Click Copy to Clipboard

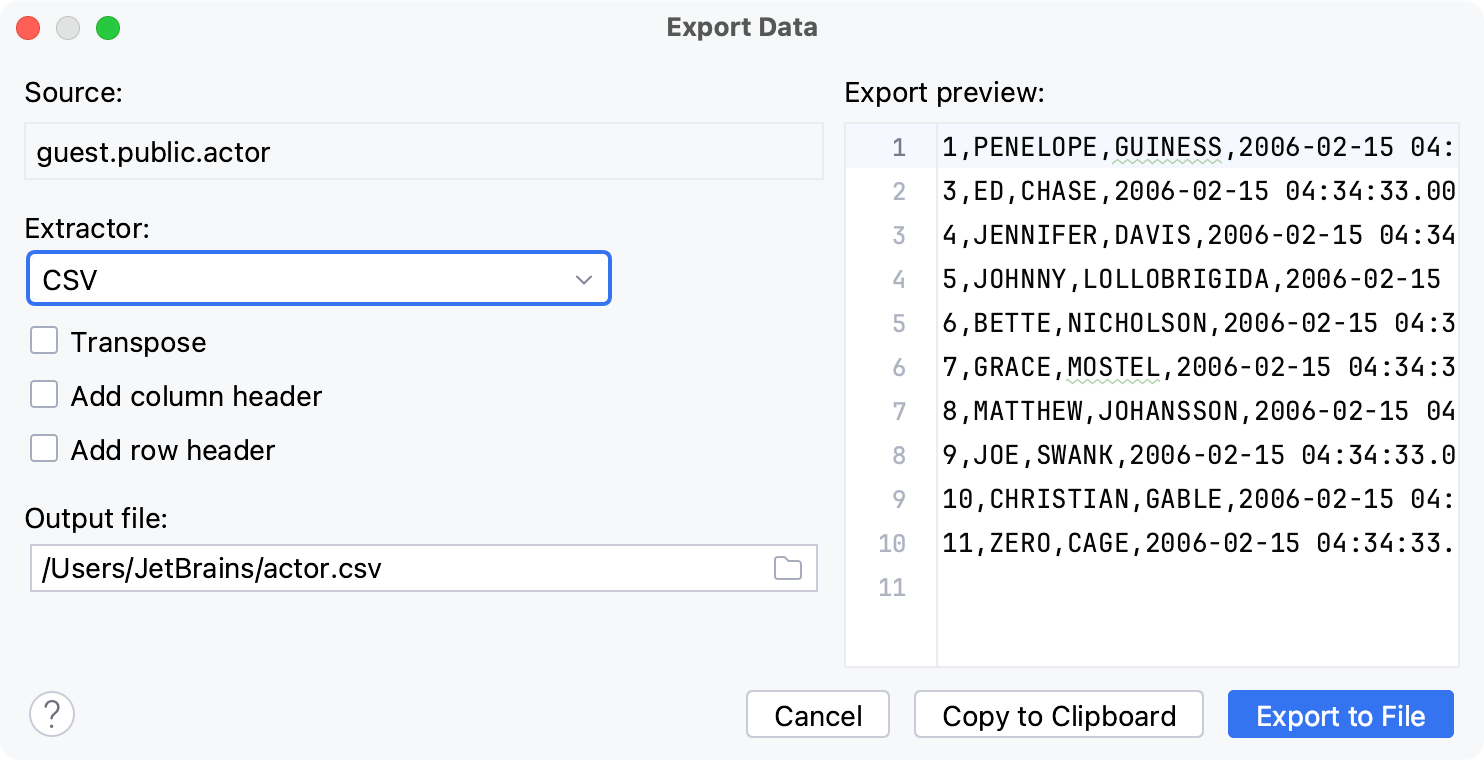pyautogui.click(x=1058, y=715)
